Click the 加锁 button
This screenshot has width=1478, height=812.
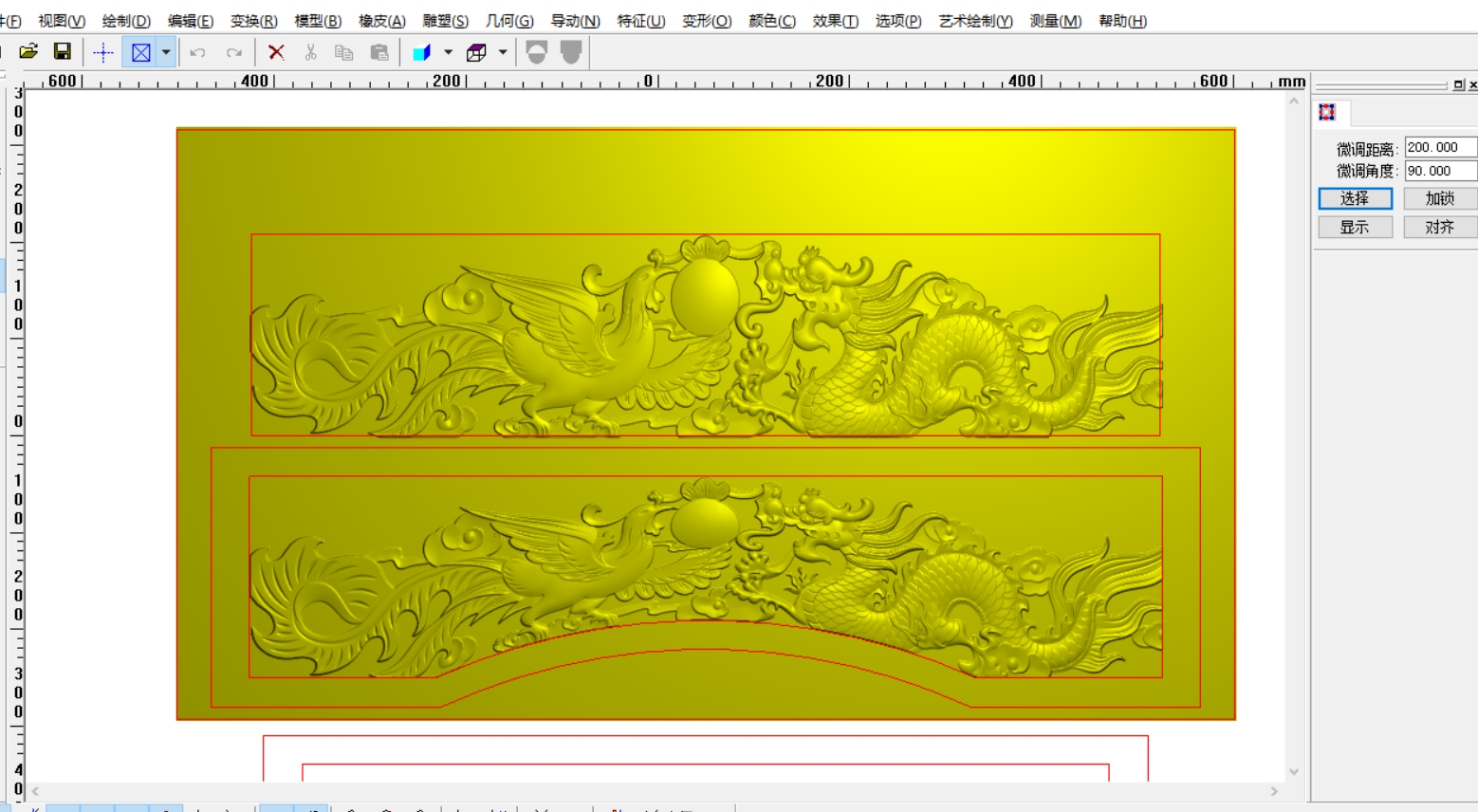pyautogui.click(x=1440, y=198)
